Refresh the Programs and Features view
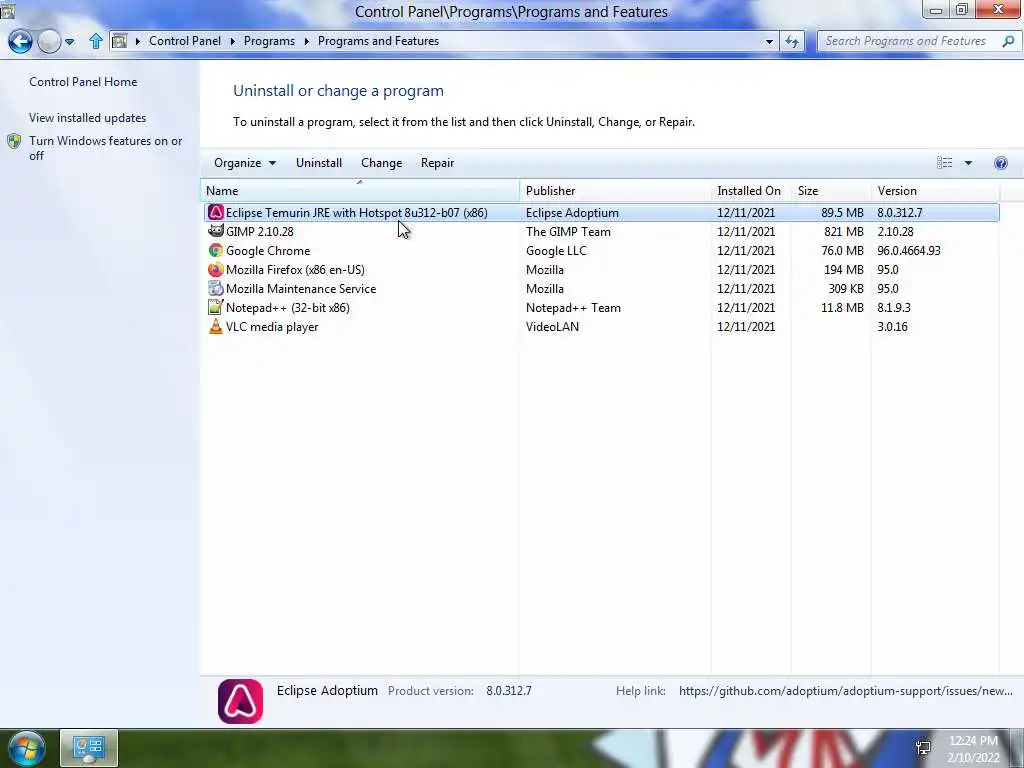The height and width of the screenshot is (768, 1024). (x=792, y=41)
